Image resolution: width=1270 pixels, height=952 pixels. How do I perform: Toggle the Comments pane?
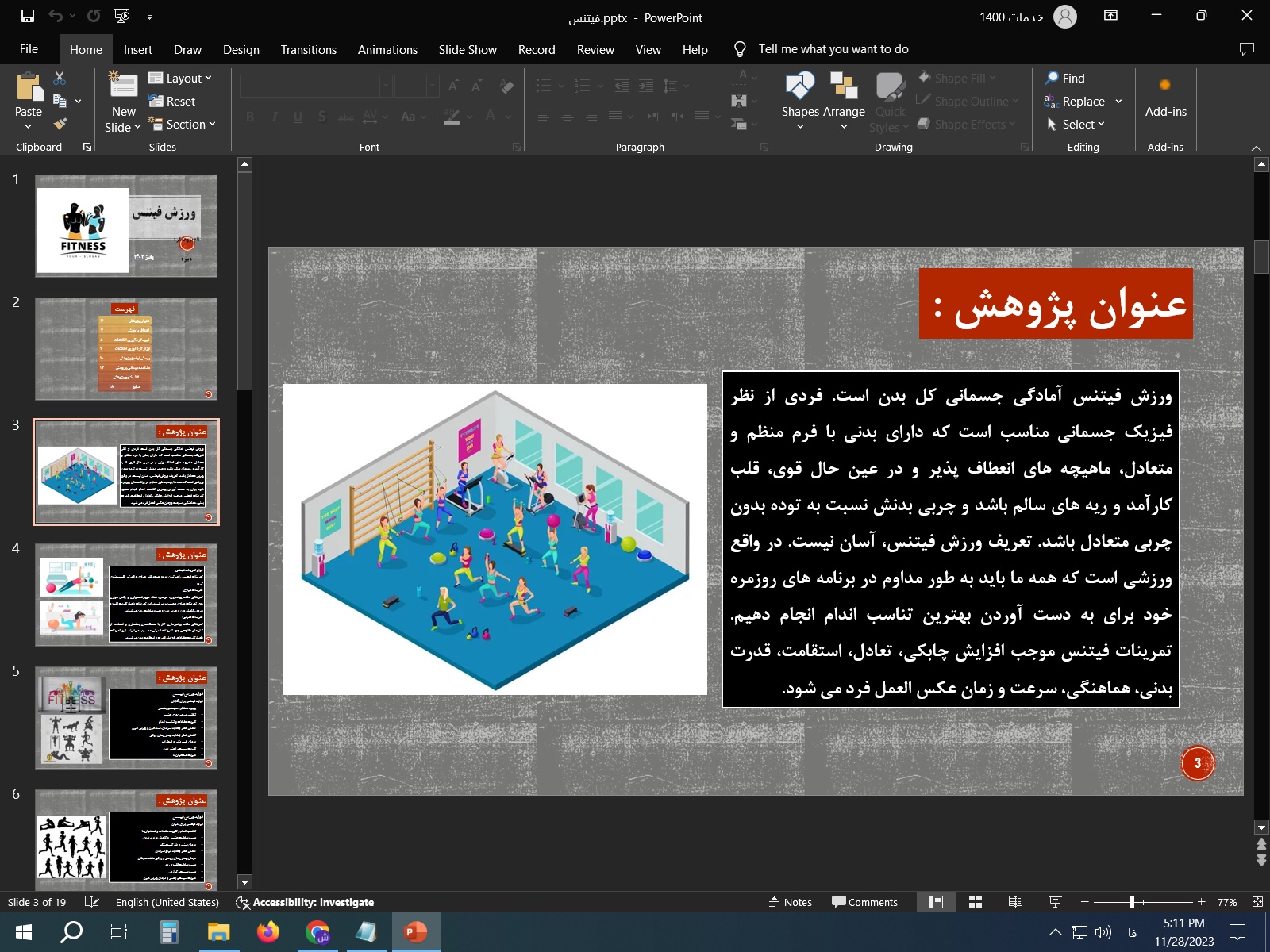point(864,902)
